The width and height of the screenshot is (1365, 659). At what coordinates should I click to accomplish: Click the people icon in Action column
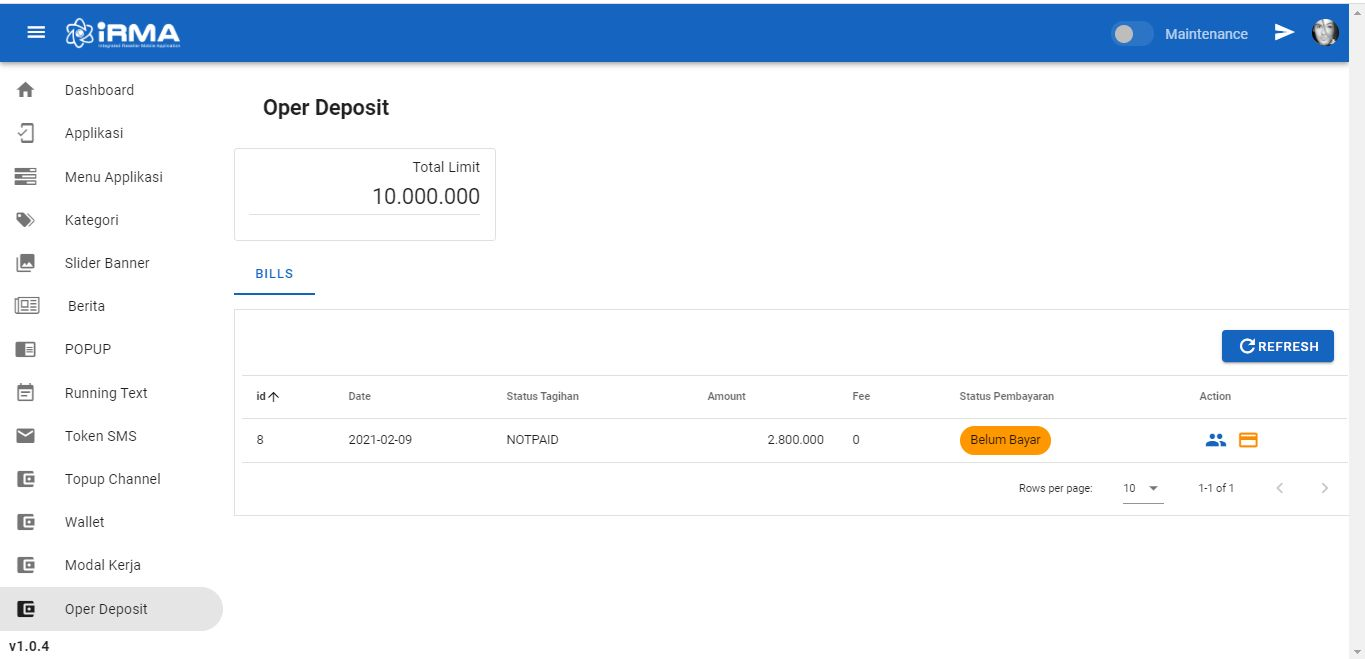[x=1215, y=440]
